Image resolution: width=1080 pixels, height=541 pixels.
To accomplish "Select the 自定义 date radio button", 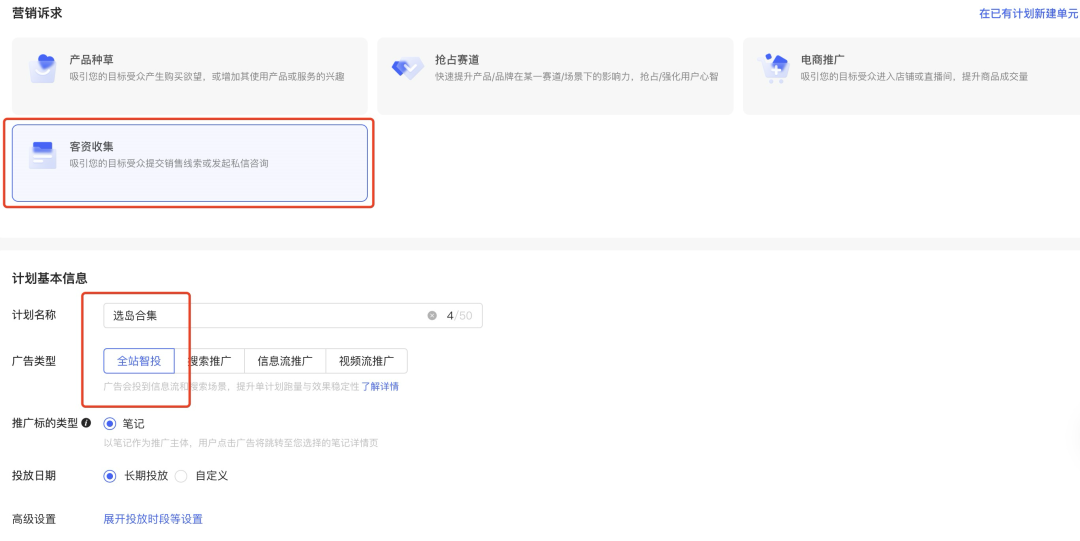I will click(181, 476).
